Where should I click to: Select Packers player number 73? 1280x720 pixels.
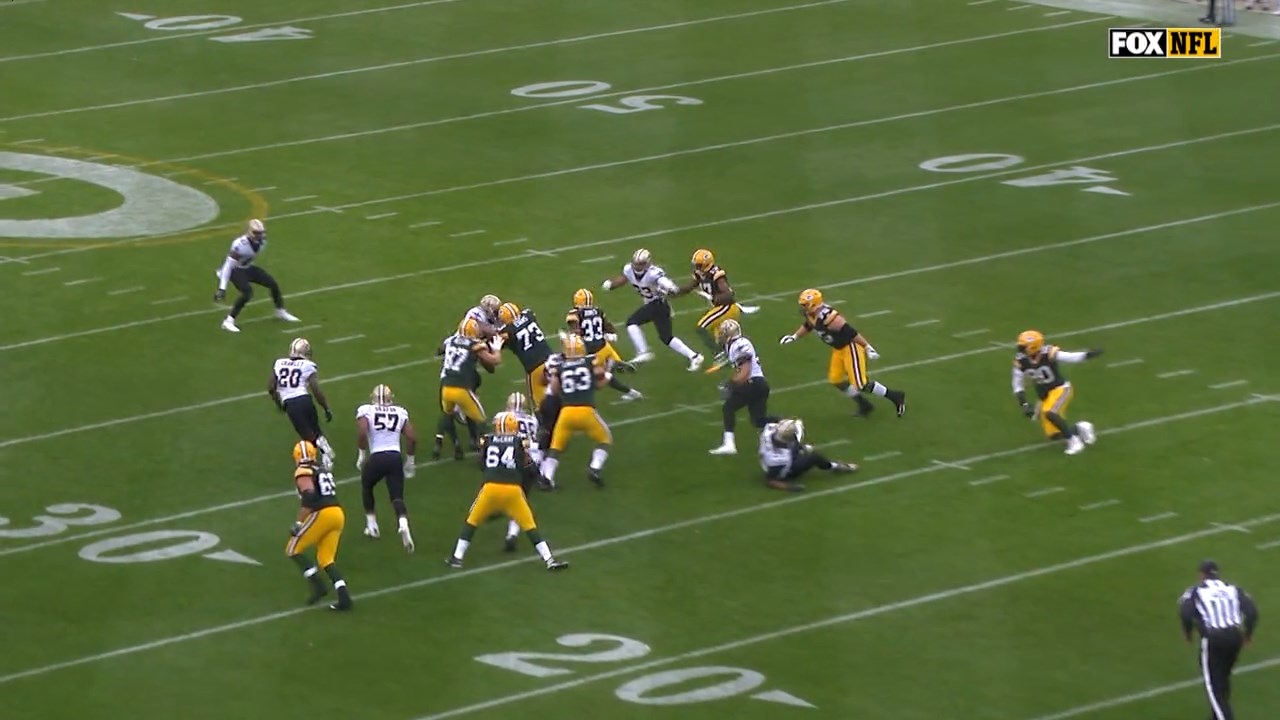point(527,345)
